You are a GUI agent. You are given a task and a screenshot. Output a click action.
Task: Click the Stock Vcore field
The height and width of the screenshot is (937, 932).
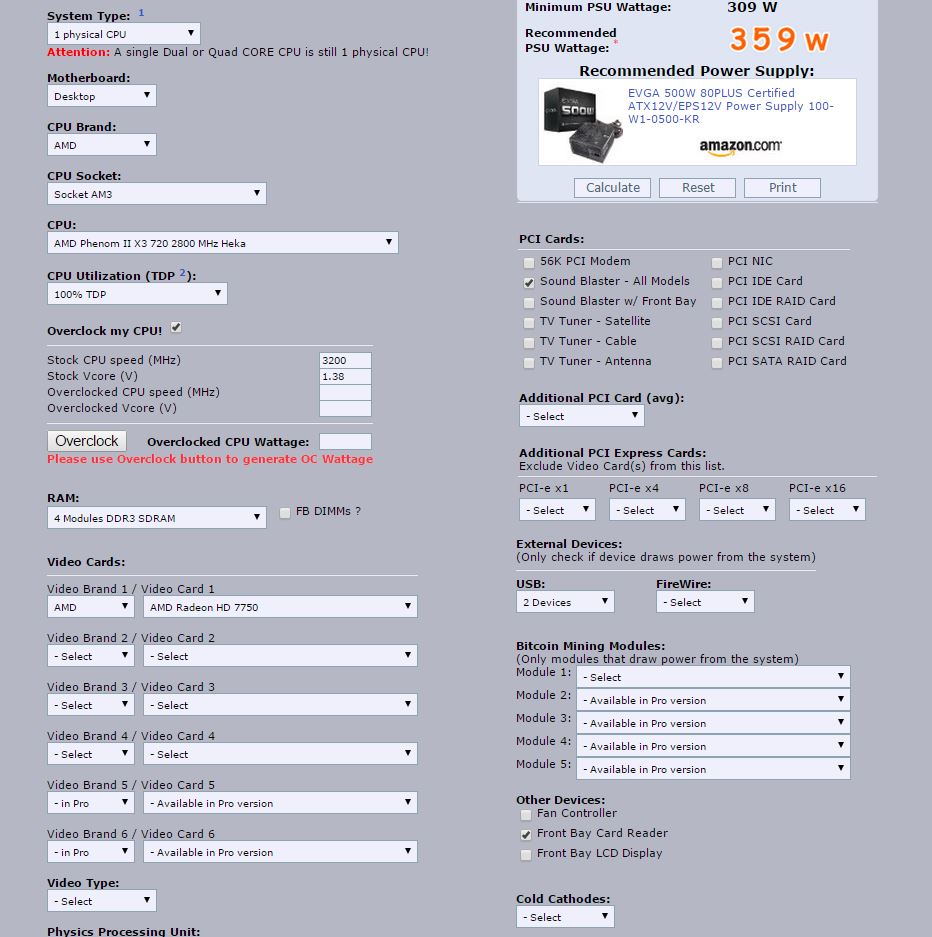tap(345, 376)
